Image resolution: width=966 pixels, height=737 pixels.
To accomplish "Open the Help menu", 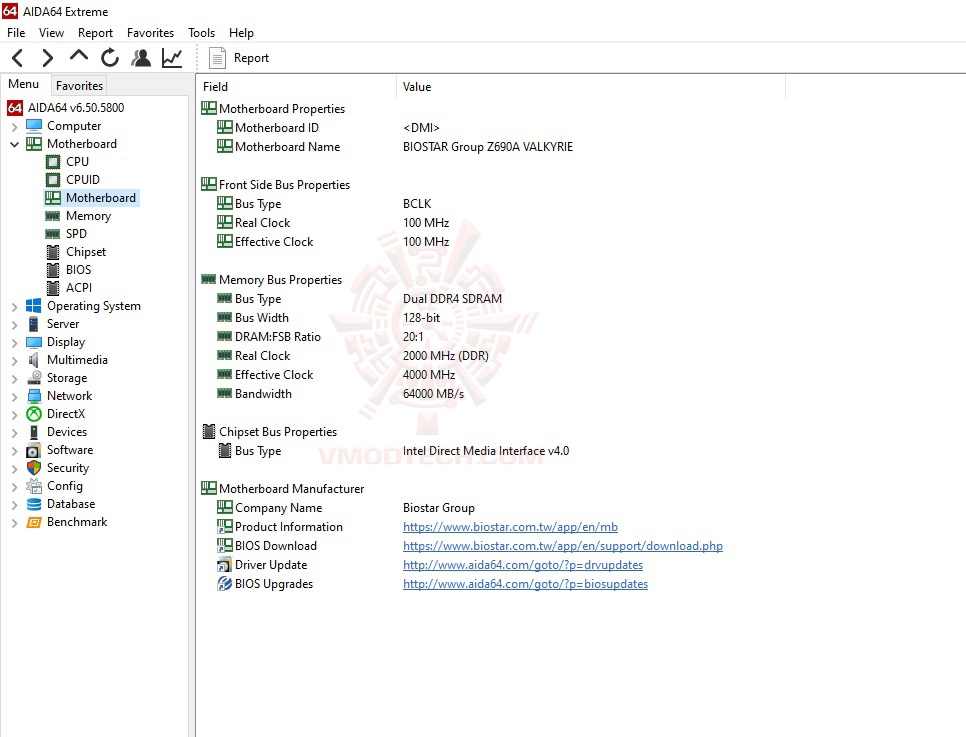I will click(x=241, y=33).
